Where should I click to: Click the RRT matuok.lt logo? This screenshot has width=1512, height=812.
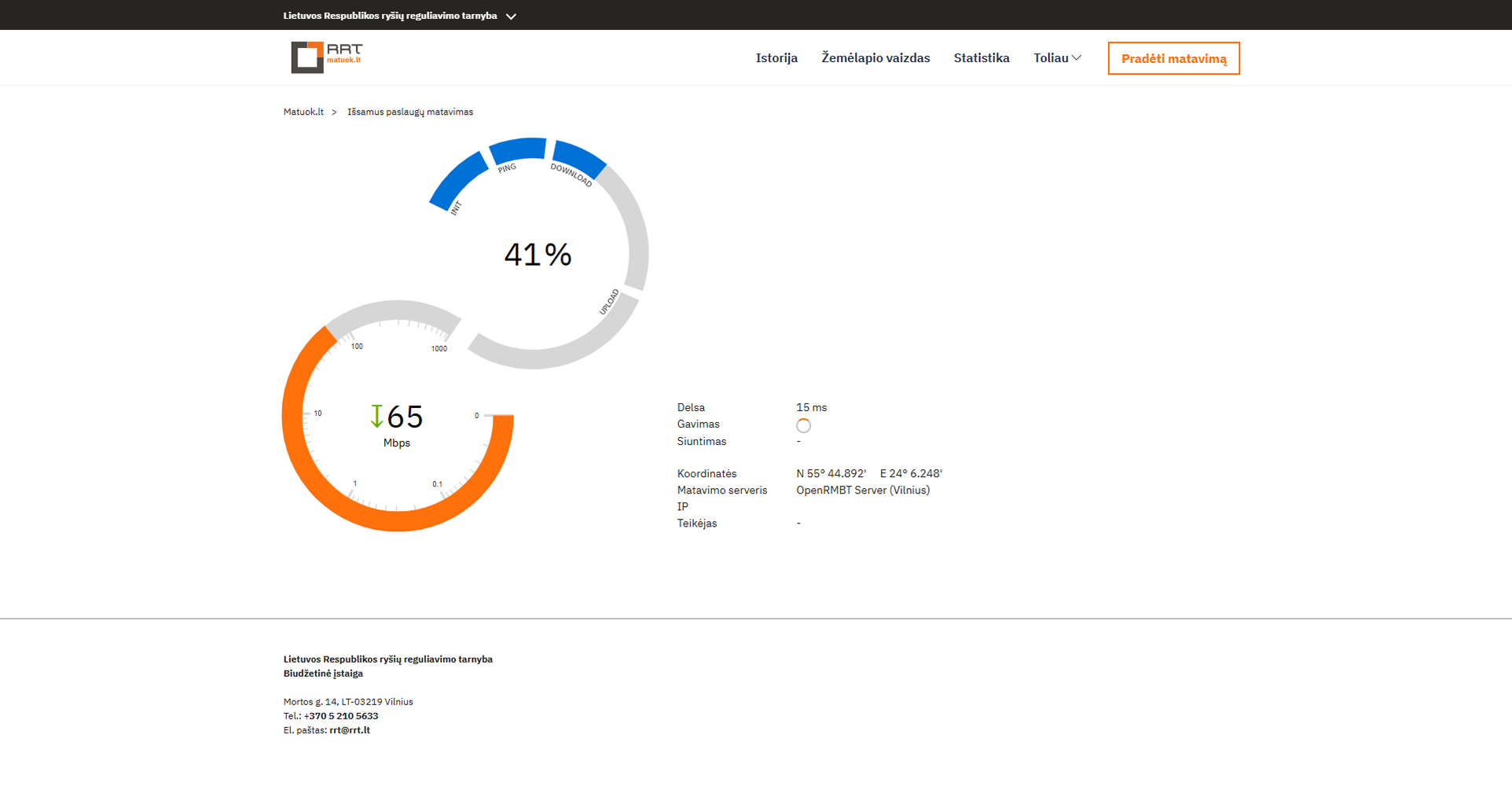327,57
